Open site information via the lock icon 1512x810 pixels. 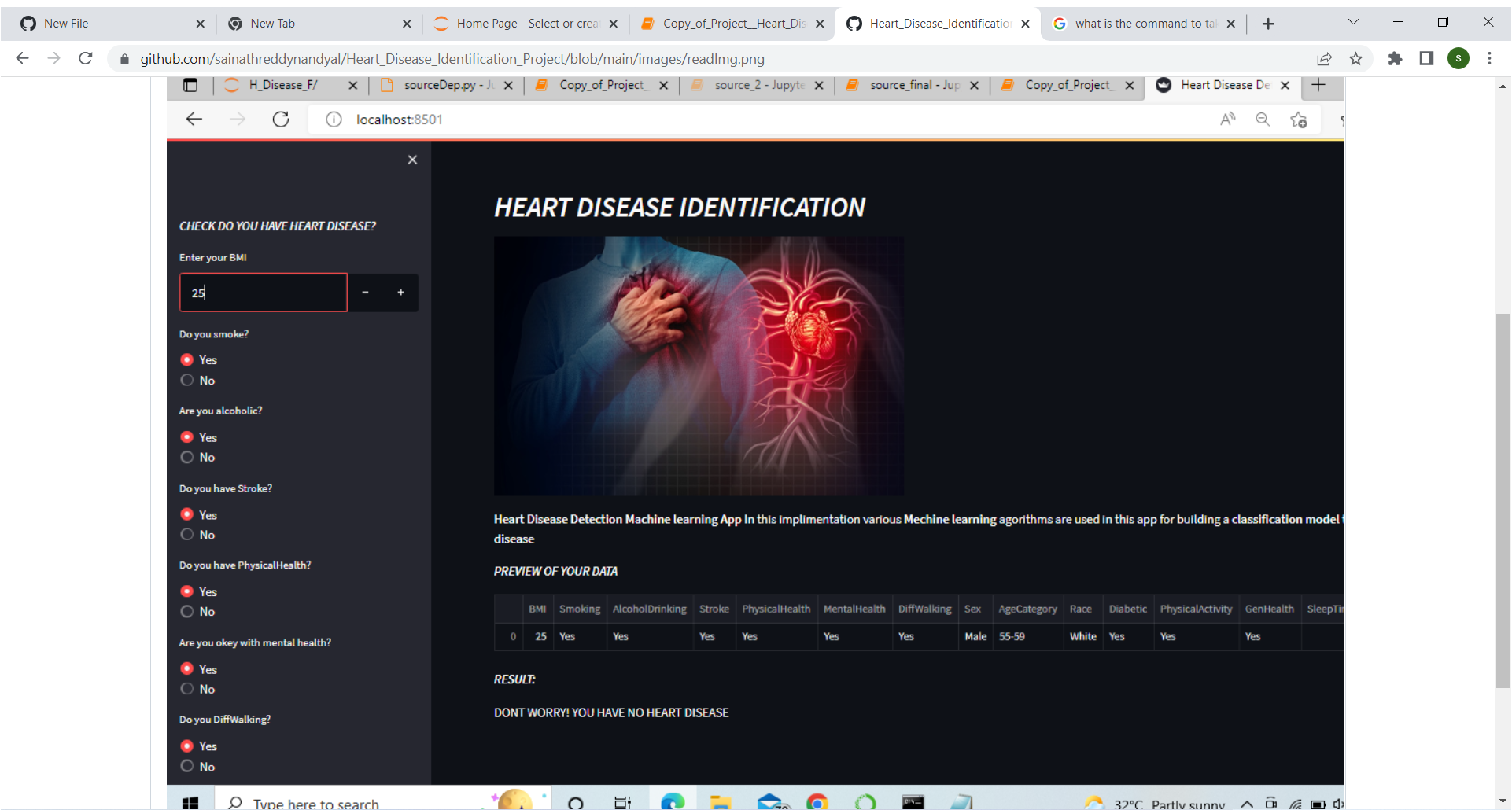124,58
